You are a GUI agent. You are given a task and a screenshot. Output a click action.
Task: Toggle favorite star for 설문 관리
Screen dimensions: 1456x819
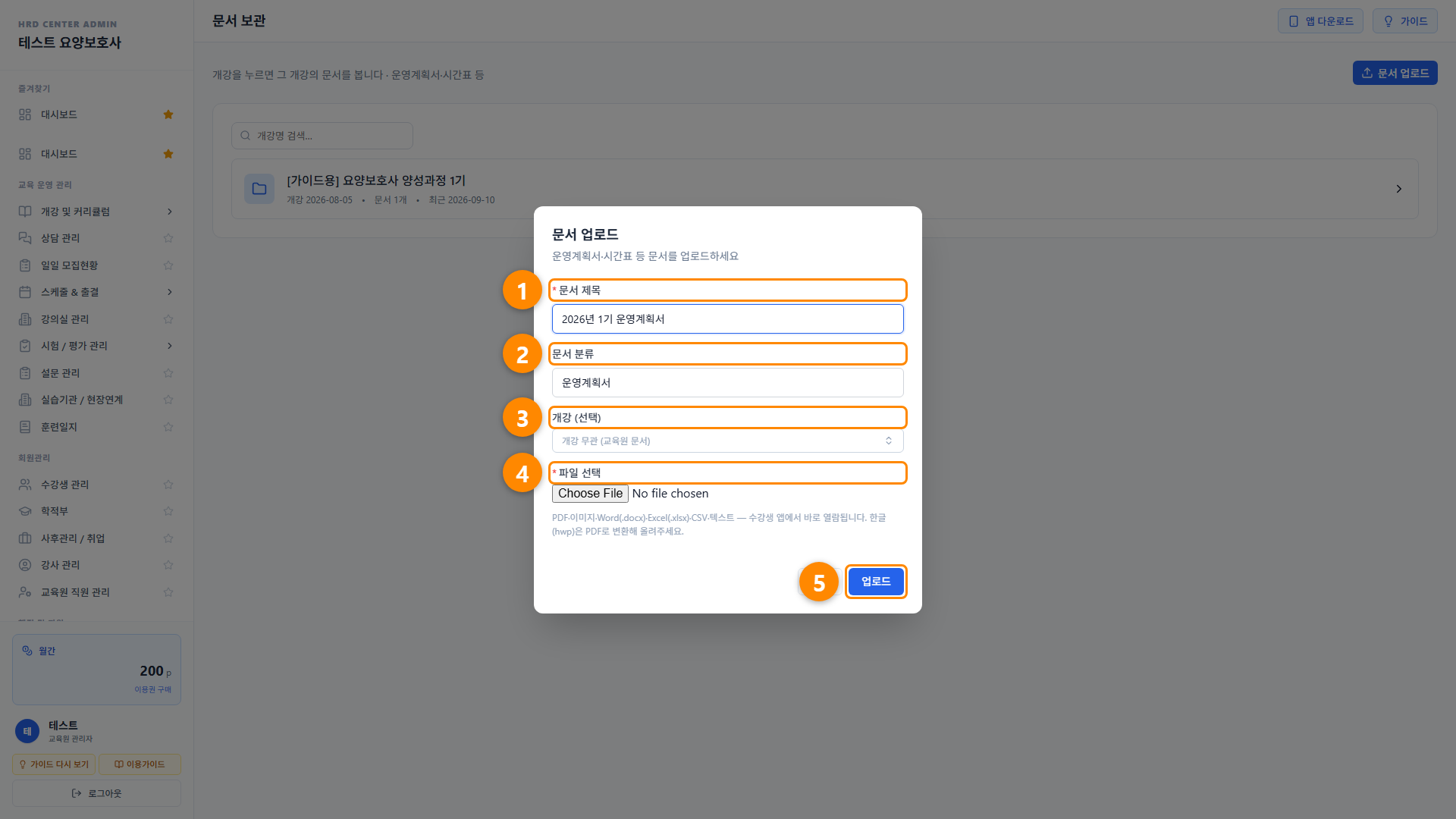pyautogui.click(x=168, y=373)
